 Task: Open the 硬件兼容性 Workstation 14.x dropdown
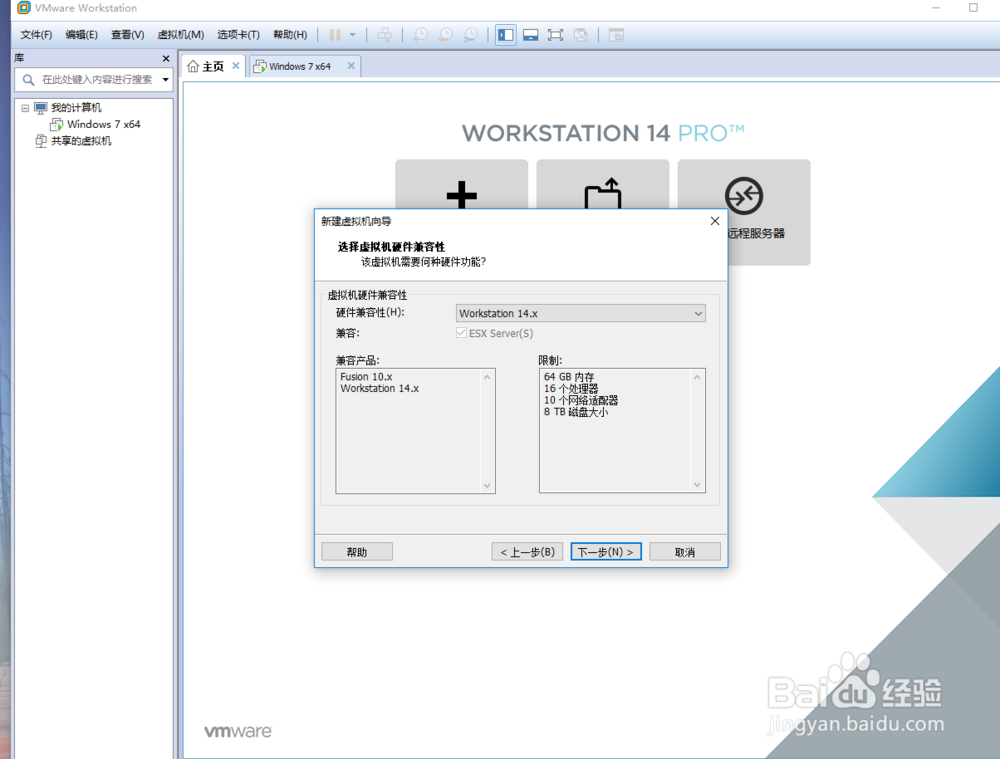(x=580, y=313)
